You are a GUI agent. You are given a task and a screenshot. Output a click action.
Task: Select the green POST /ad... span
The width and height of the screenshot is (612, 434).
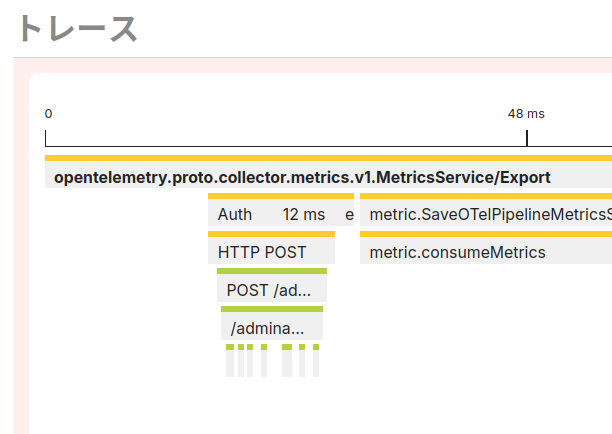[x=272, y=285]
